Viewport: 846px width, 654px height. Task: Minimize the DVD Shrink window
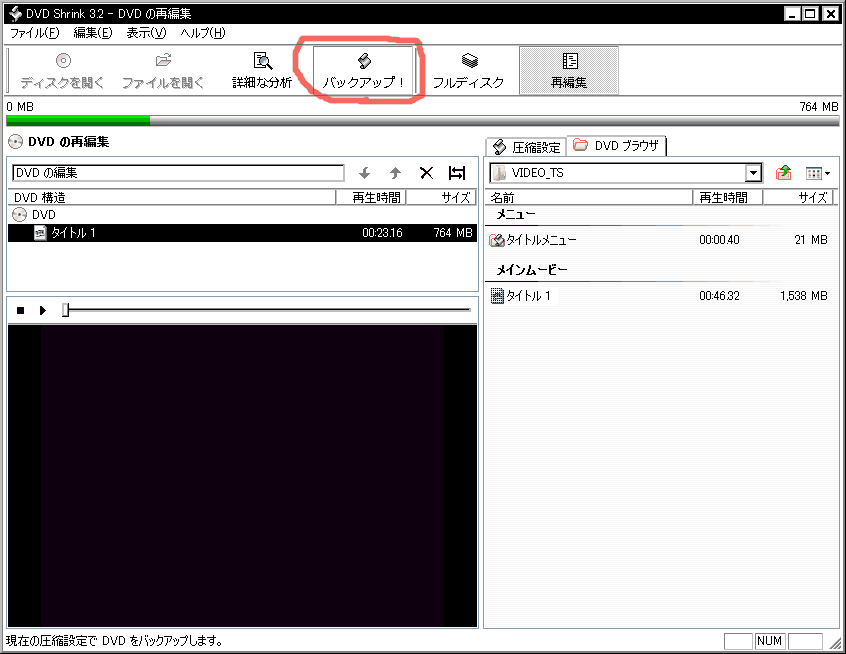[x=792, y=13]
